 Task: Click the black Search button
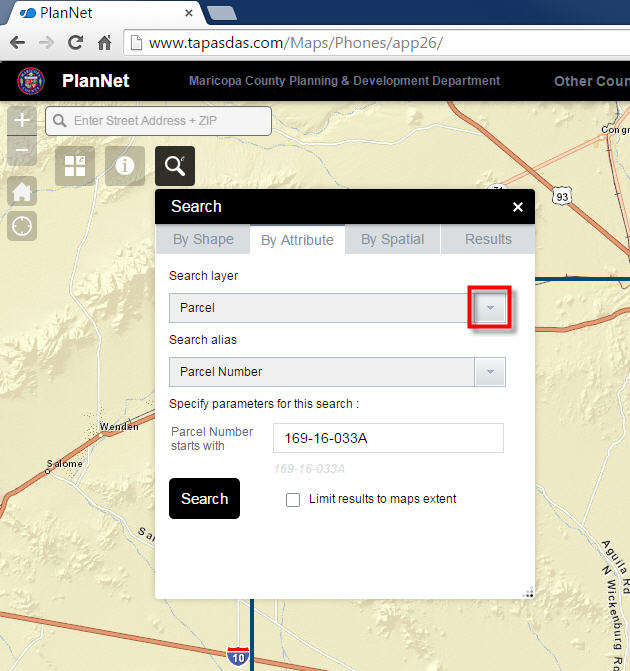(205, 499)
